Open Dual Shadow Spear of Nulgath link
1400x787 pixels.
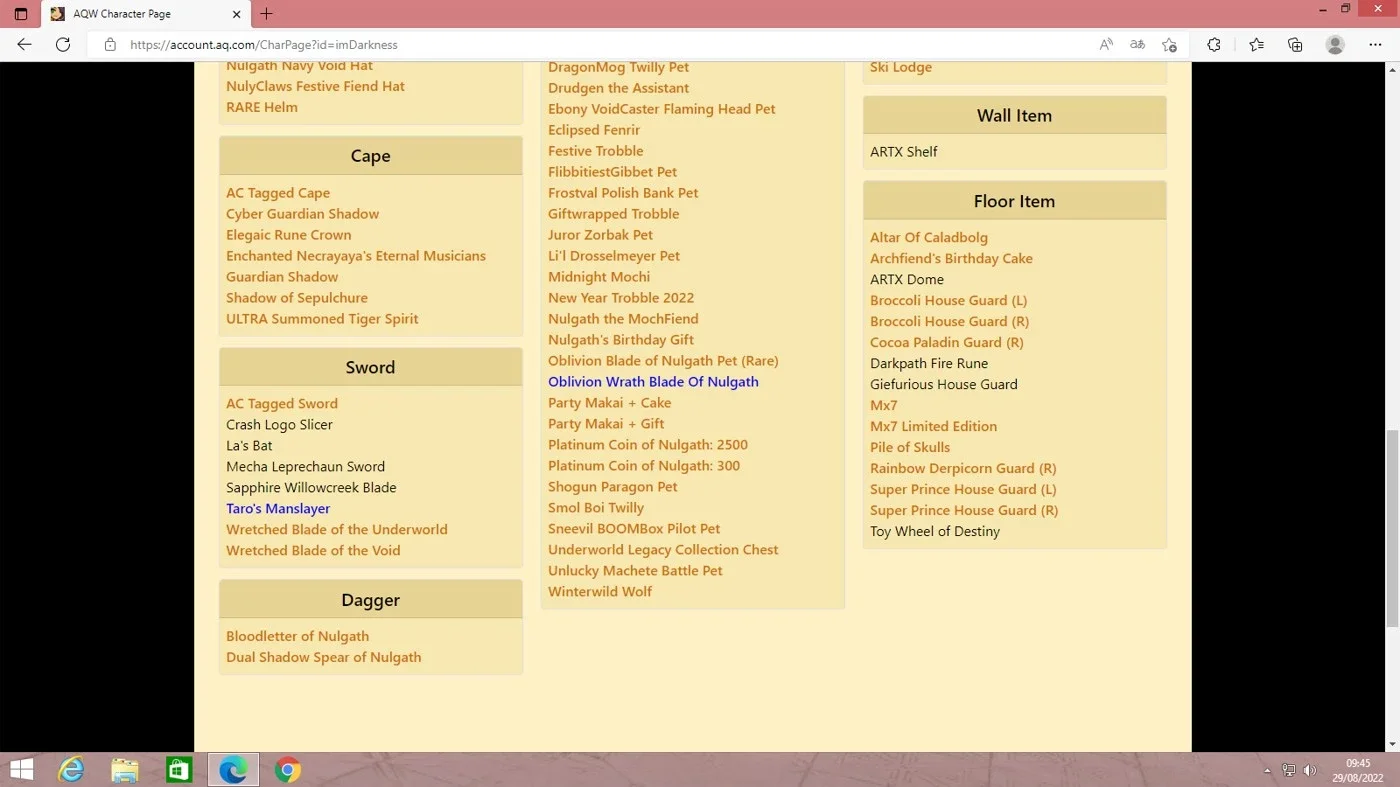pos(323,657)
